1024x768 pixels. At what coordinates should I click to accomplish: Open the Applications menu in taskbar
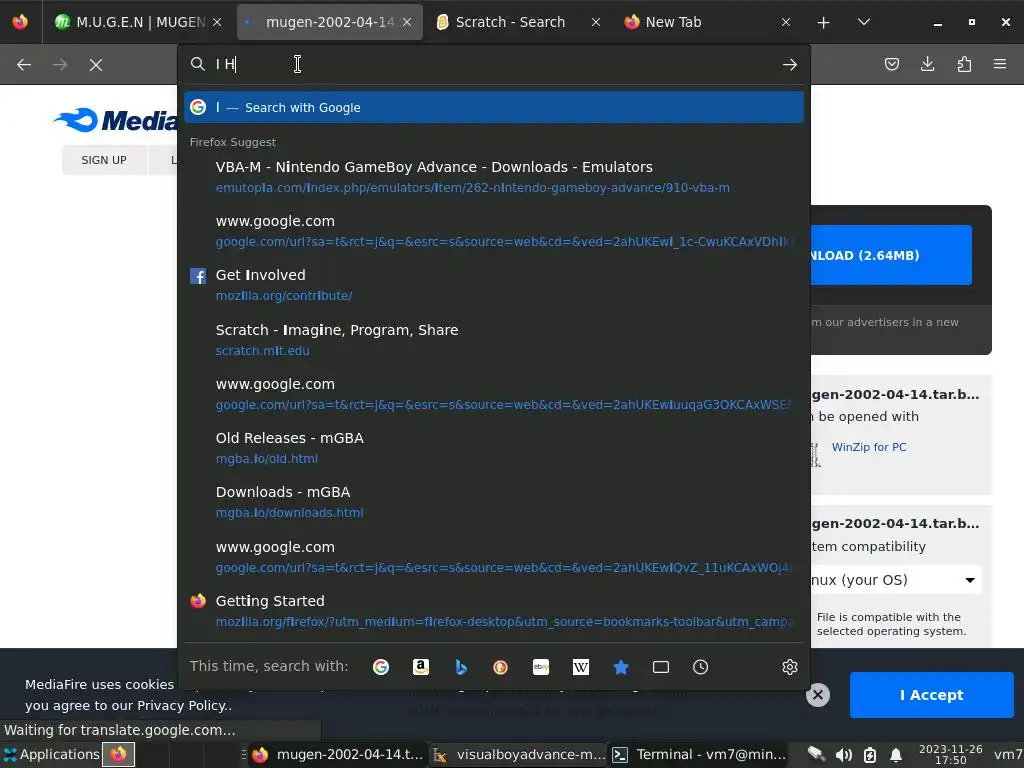point(51,754)
